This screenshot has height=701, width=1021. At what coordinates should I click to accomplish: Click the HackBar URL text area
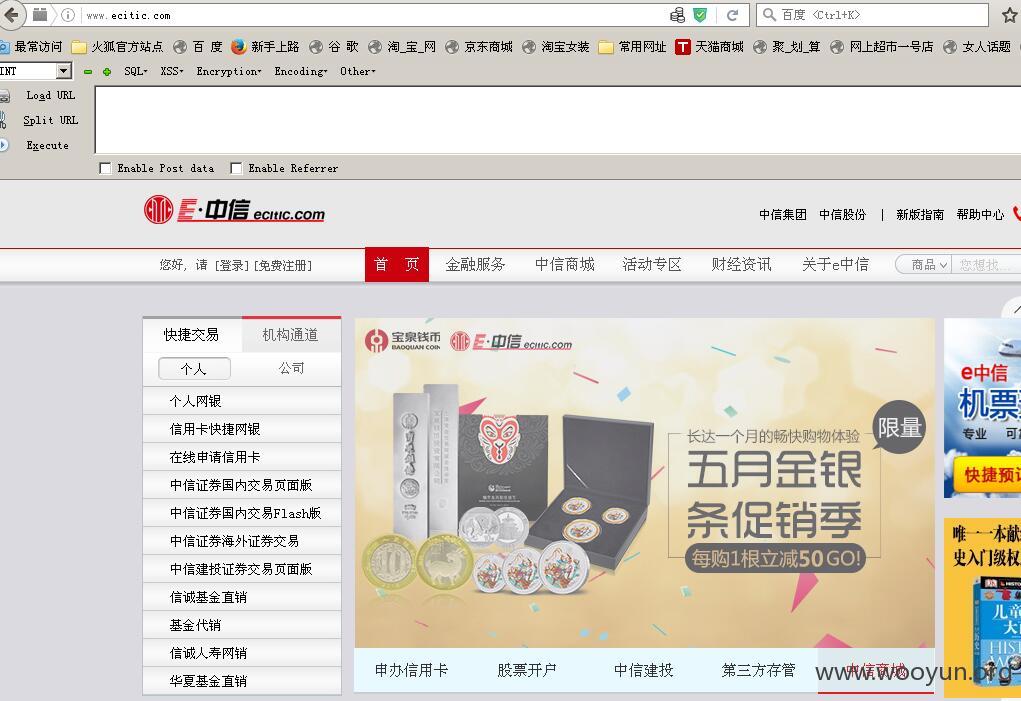point(558,120)
